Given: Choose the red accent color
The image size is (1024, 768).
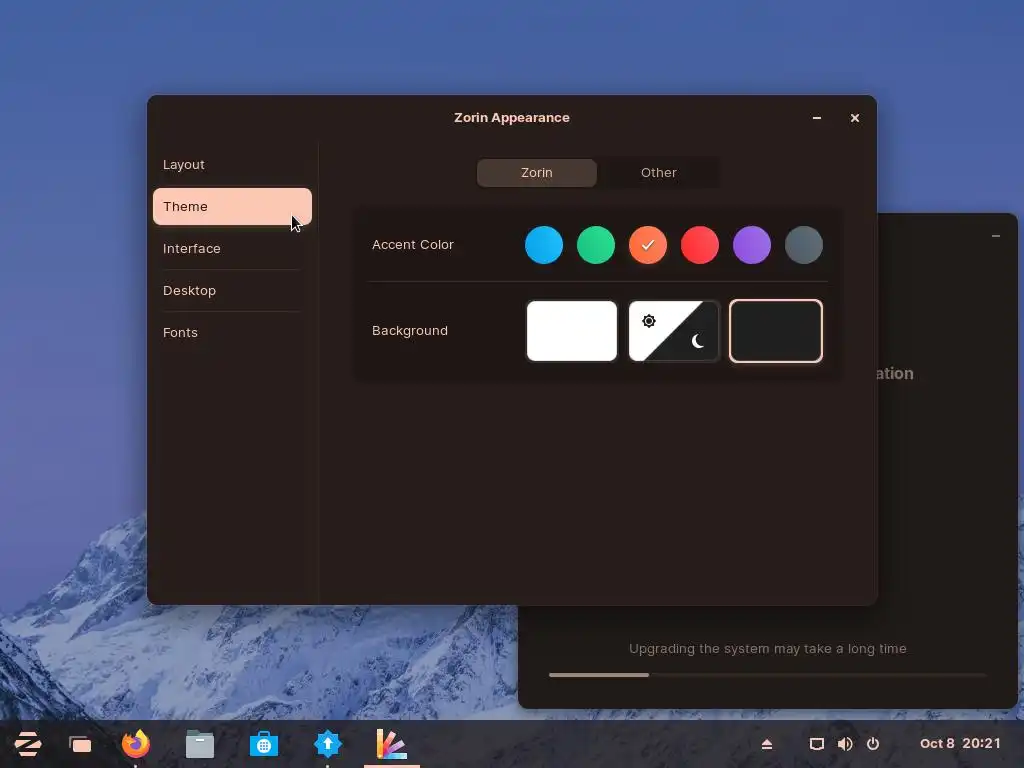Looking at the screenshot, I should point(699,245).
